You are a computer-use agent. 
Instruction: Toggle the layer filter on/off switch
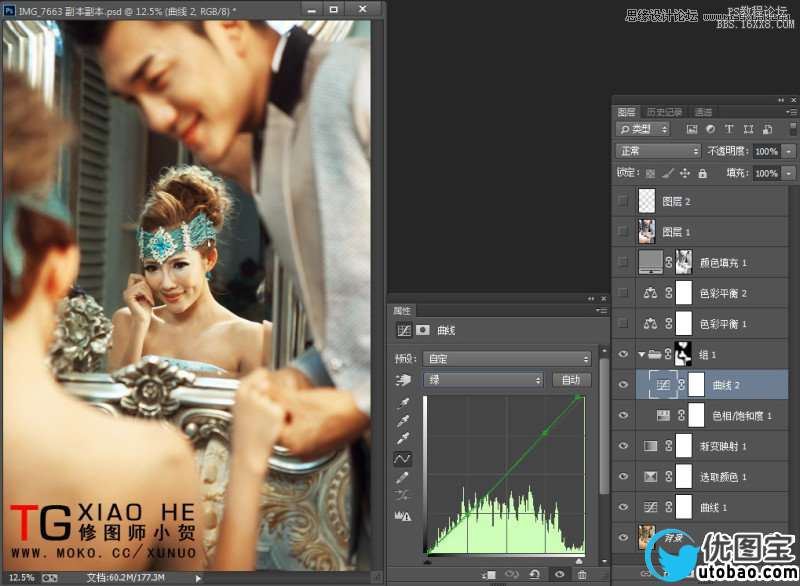coord(792,129)
